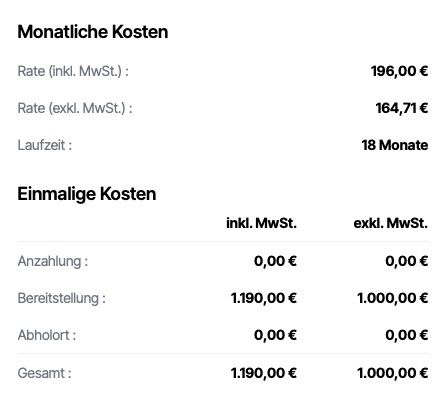Click the Bereitstellung row label
This screenshot has height=404, width=440.
click(x=62, y=298)
